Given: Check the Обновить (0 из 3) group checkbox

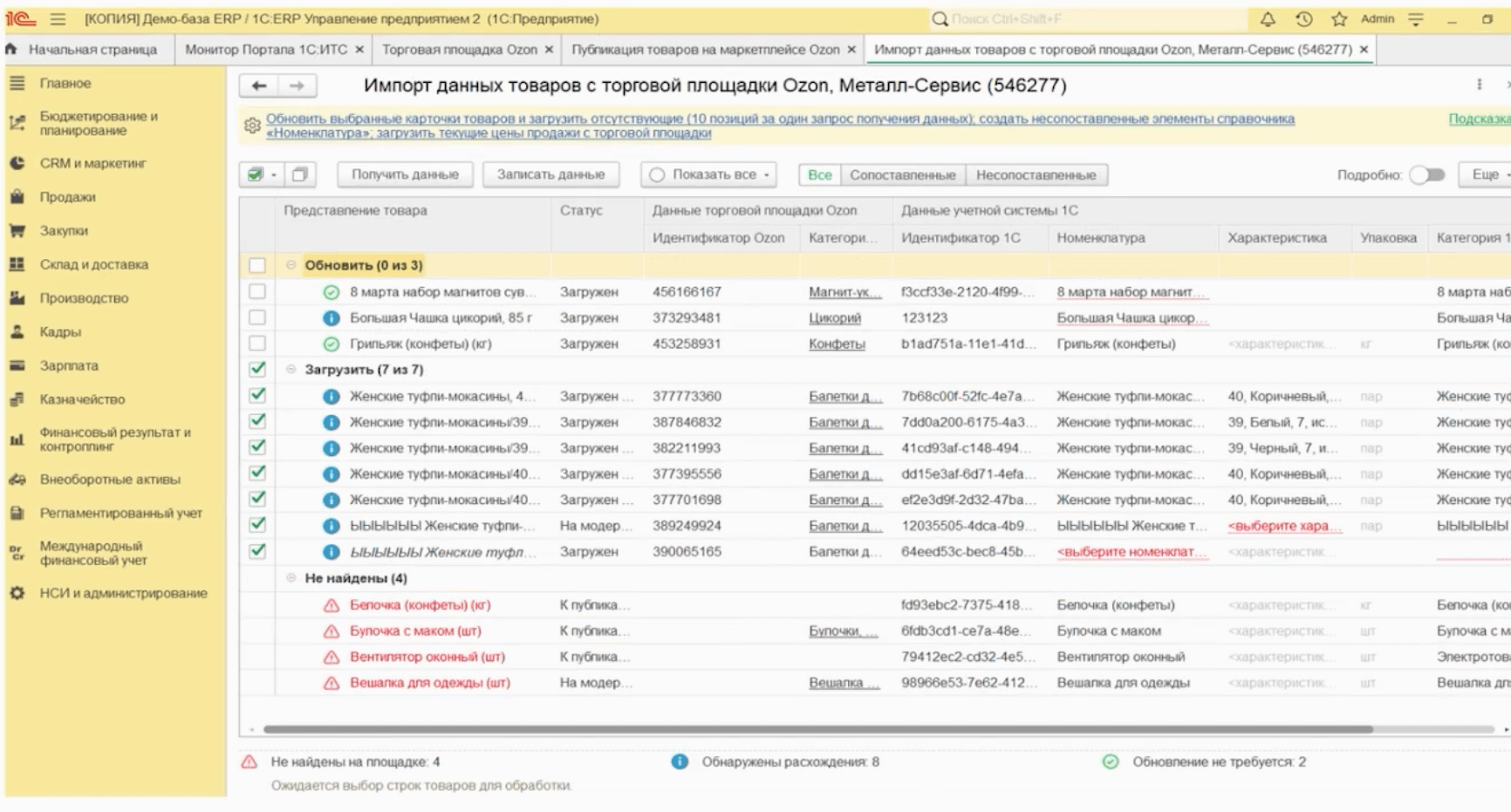Looking at the screenshot, I should click(257, 265).
